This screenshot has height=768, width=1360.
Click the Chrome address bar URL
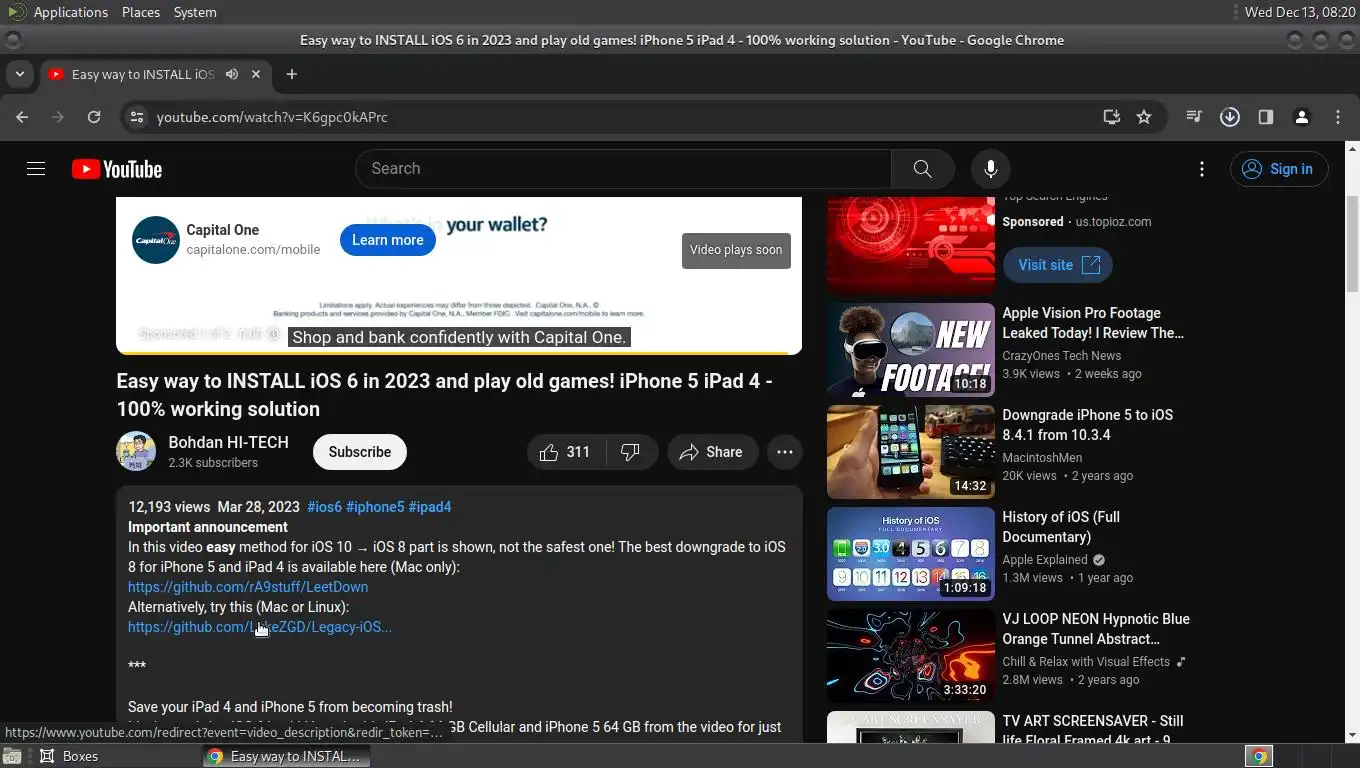click(272, 117)
